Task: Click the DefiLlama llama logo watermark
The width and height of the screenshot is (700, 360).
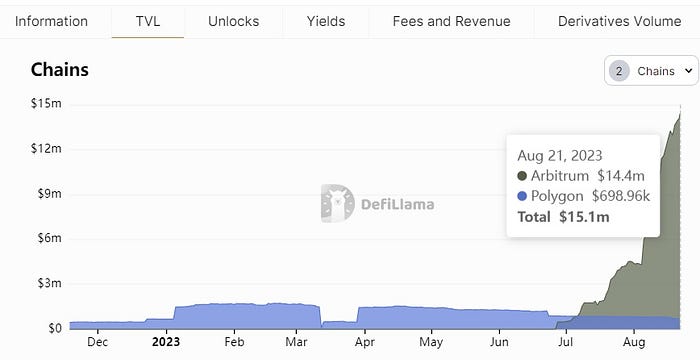Action: point(338,204)
